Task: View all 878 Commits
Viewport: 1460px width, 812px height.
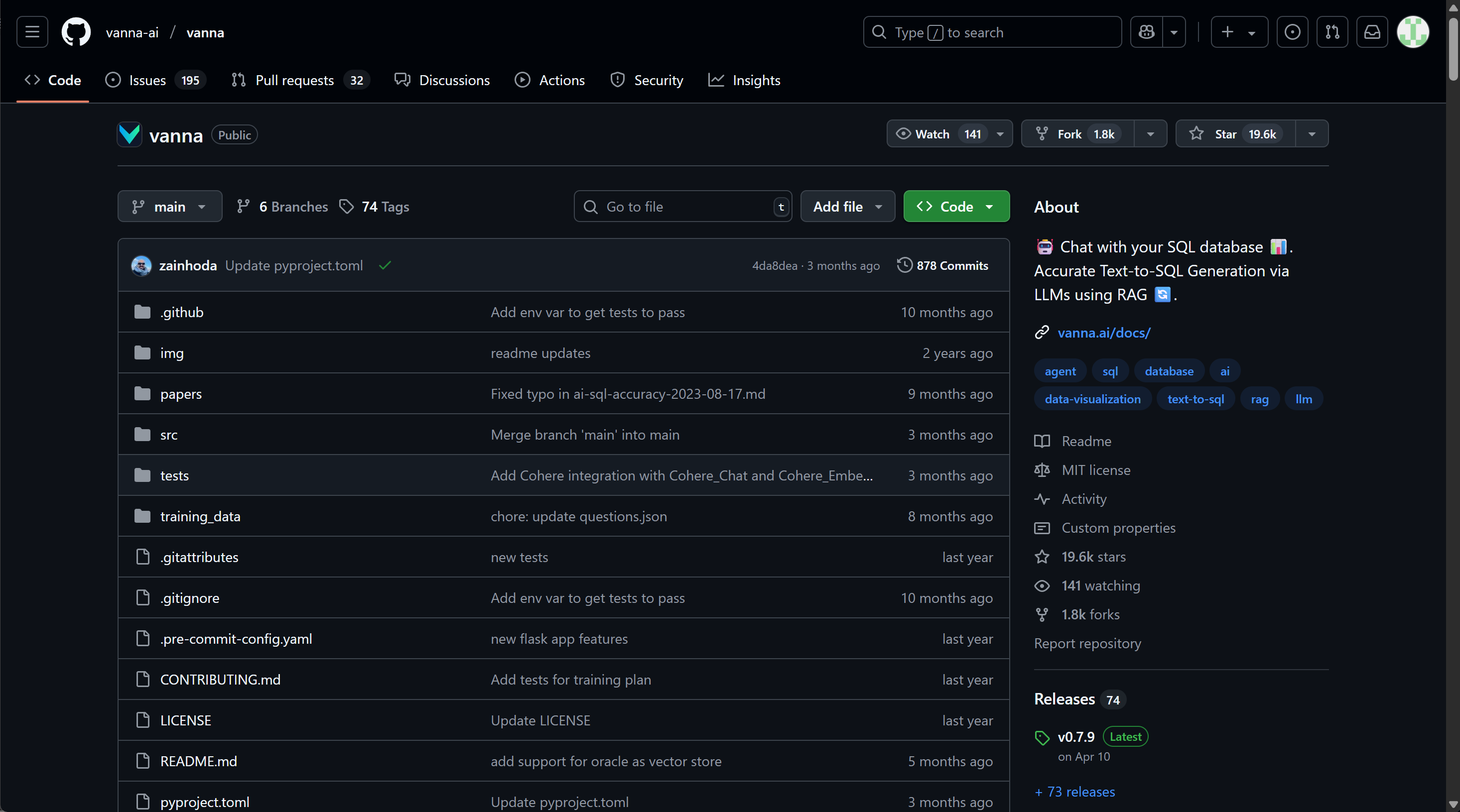Action: click(942, 266)
